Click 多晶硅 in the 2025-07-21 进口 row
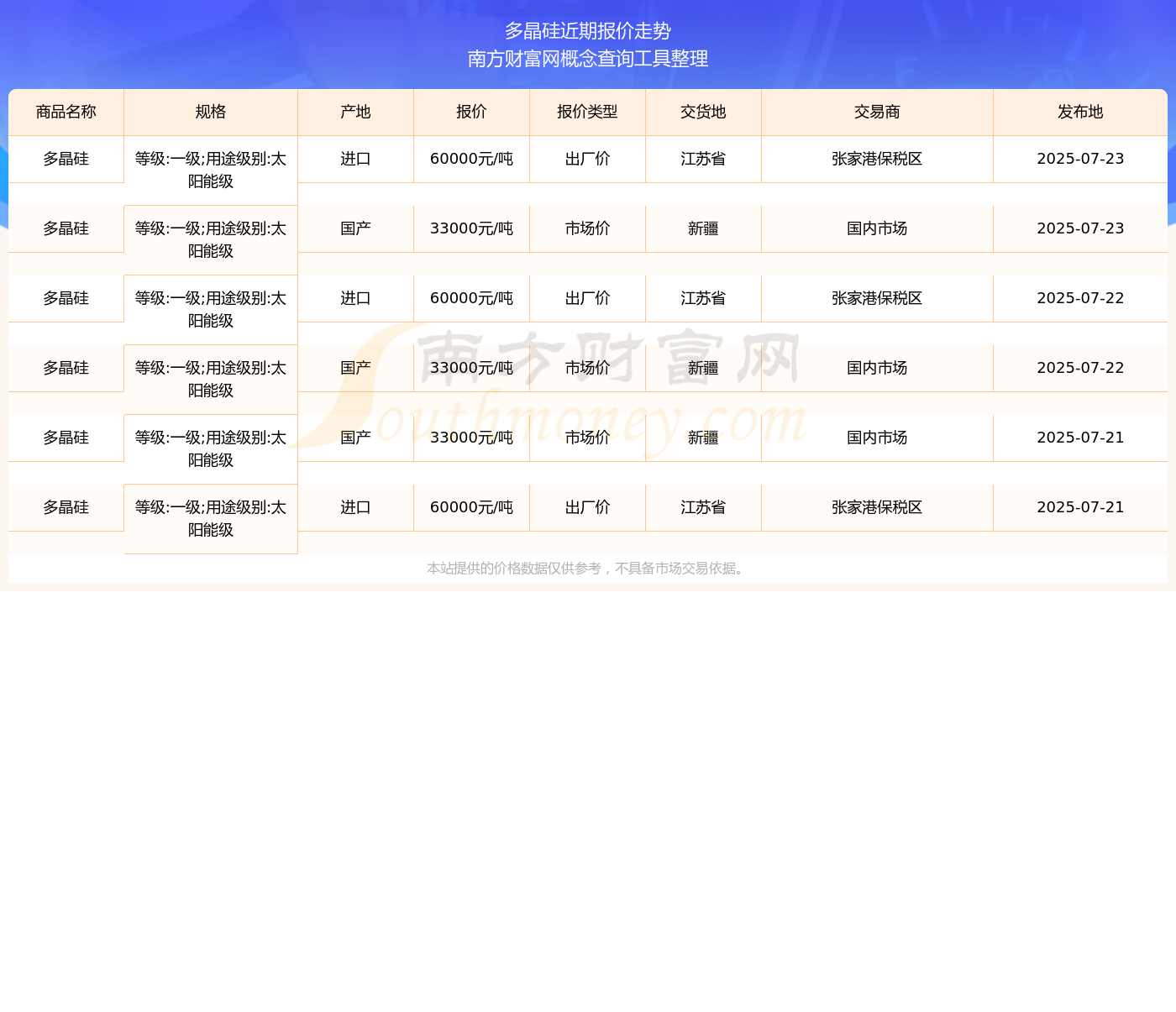The image size is (1176, 1012). [66, 507]
